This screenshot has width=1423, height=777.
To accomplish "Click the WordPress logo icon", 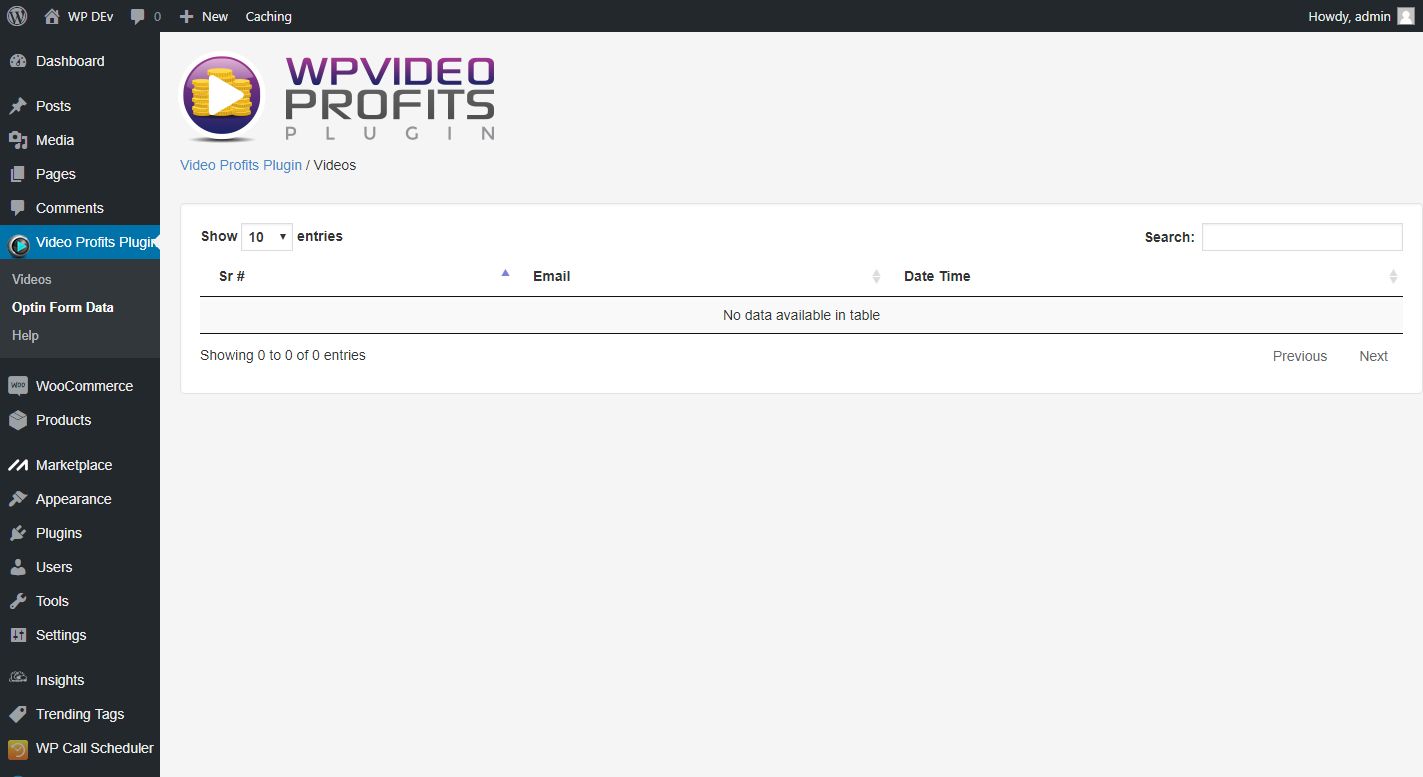I will coord(17,16).
